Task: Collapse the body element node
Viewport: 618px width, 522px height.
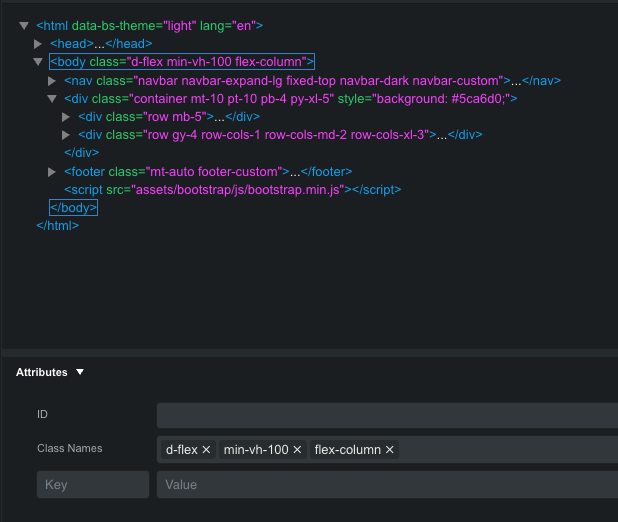Action: [x=38, y=62]
